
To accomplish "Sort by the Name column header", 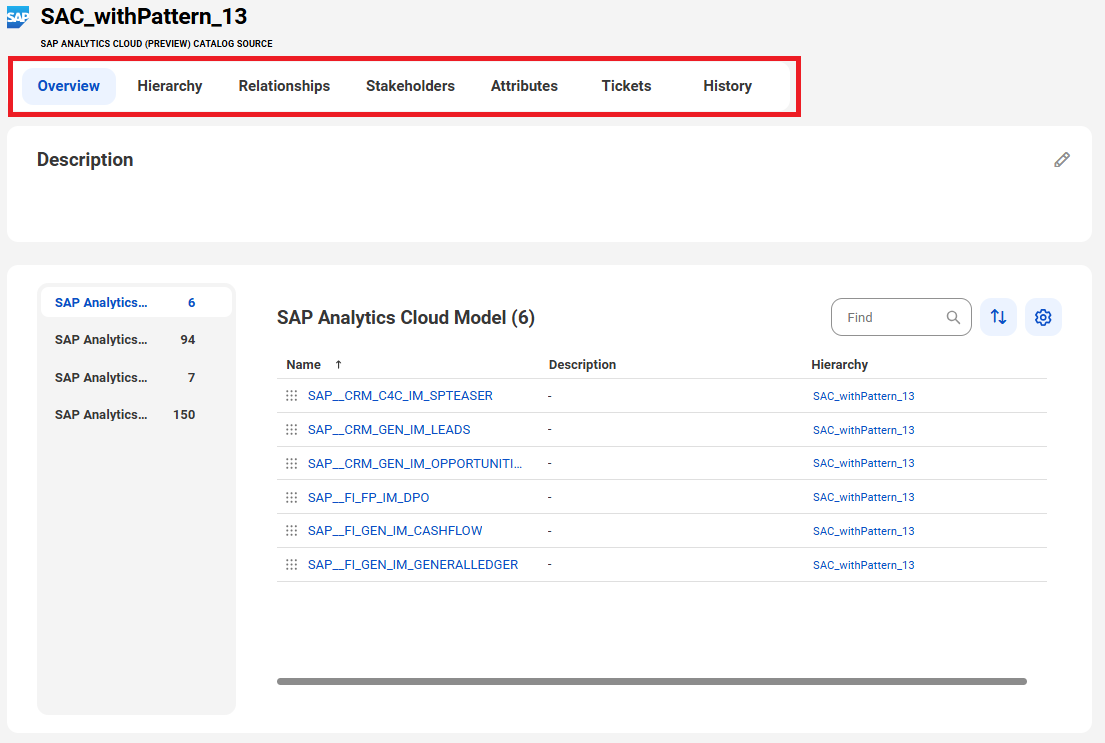I will click(304, 364).
